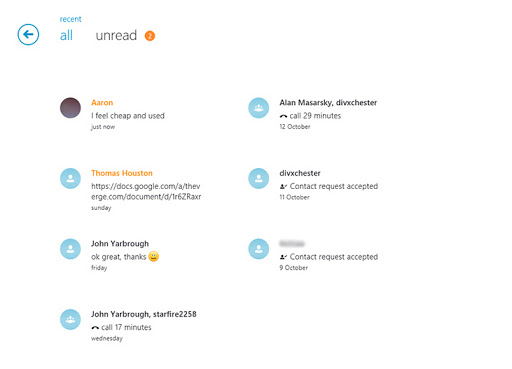Image resolution: width=512 pixels, height=369 pixels.
Task: Open the 'ok great, thanks' message from John Yarbrough
Action: click(x=119, y=257)
